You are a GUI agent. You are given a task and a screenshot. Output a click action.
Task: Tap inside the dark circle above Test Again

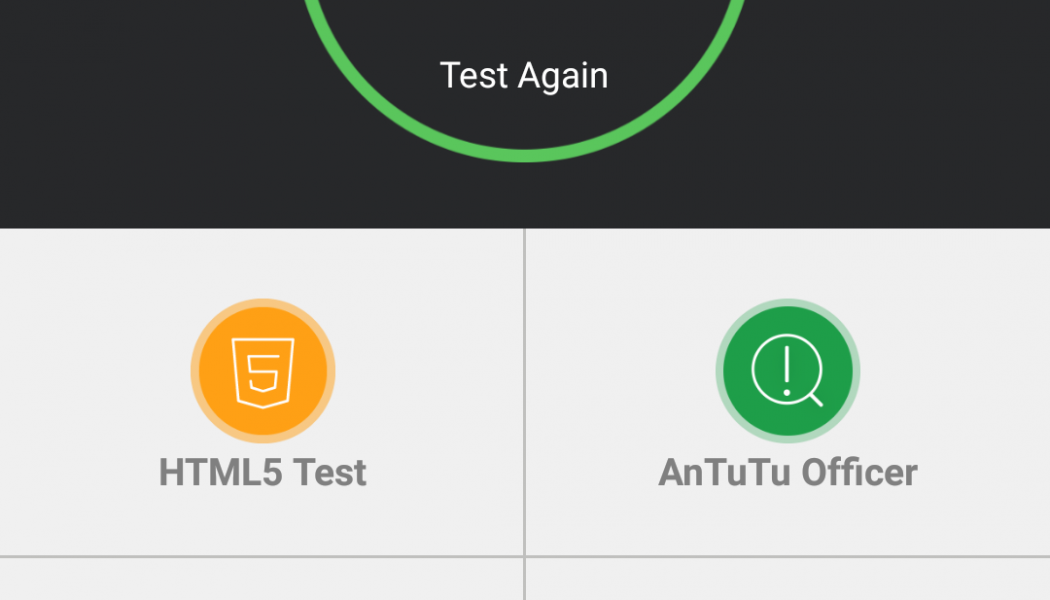pyautogui.click(x=524, y=27)
